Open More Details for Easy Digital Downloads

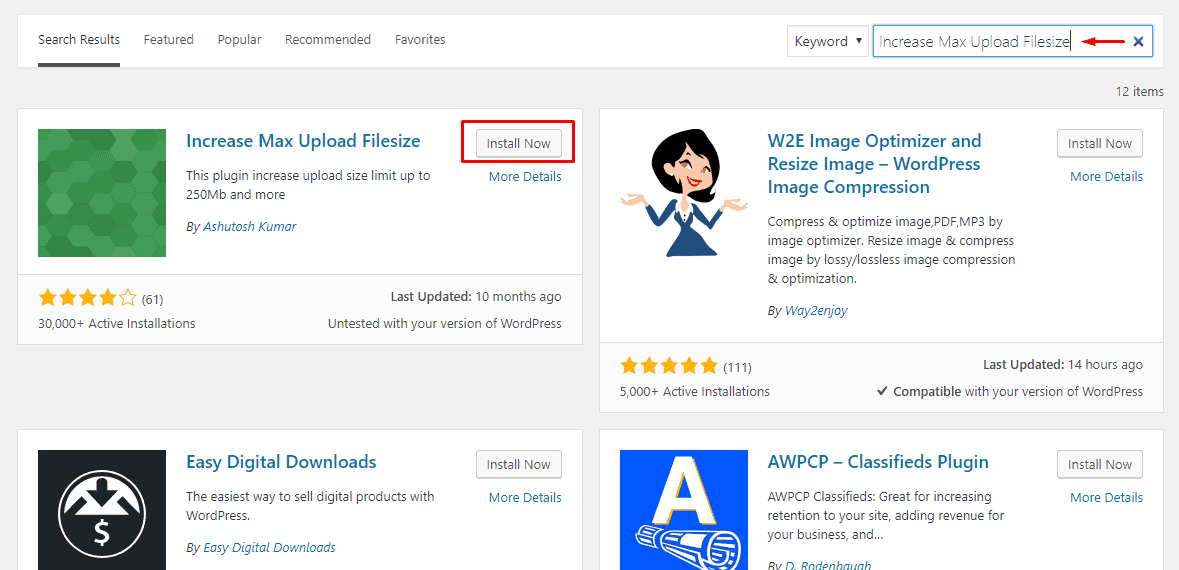(x=525, y=498)
